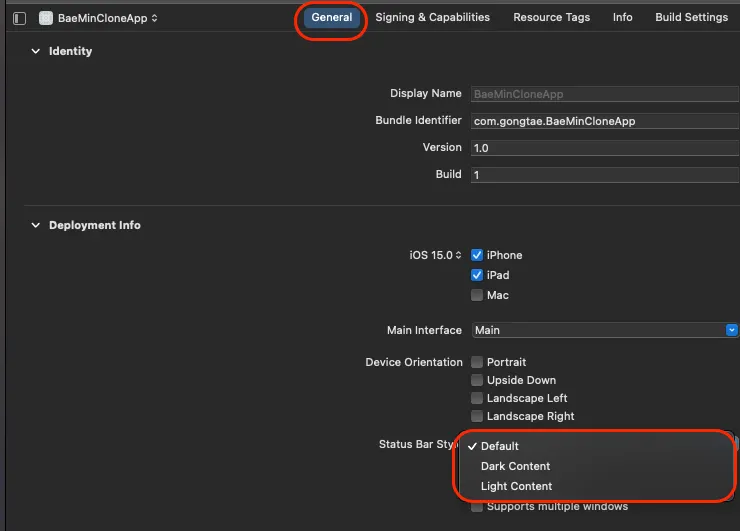This screenshot has width=740, height=531.
Task: Enable the Mac checkbox
Action: click(x=477, y=295)
